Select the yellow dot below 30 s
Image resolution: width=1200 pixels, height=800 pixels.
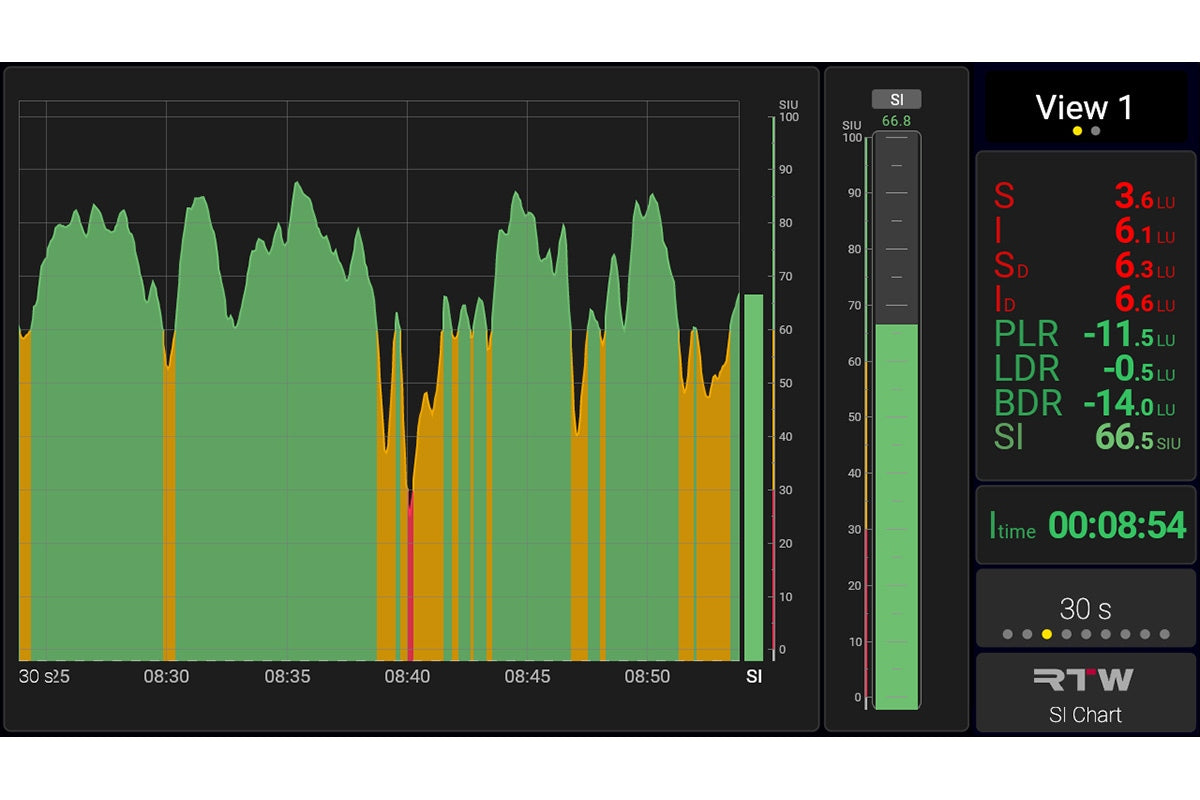pos(1046,634)
